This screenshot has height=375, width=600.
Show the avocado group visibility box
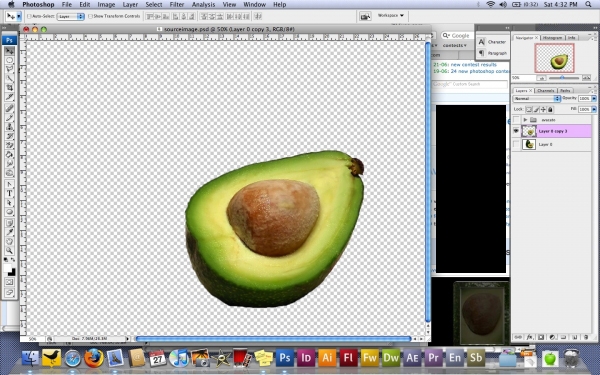(516, 120)
